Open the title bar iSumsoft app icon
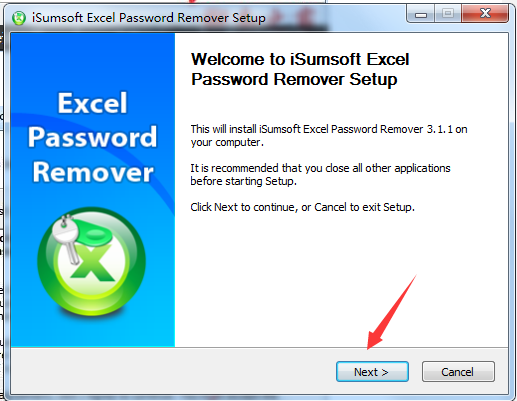 (19, 18)
